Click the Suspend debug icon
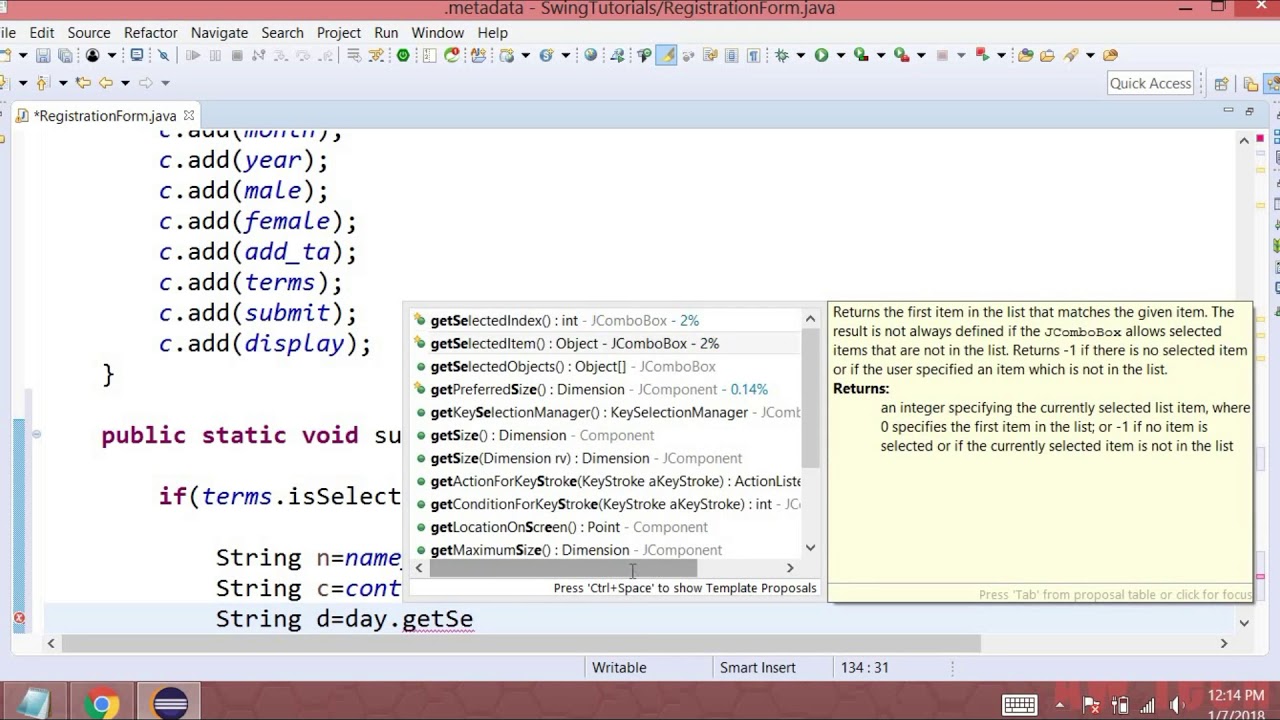This screenshot has width=1280, height=720. coord(215,55)
